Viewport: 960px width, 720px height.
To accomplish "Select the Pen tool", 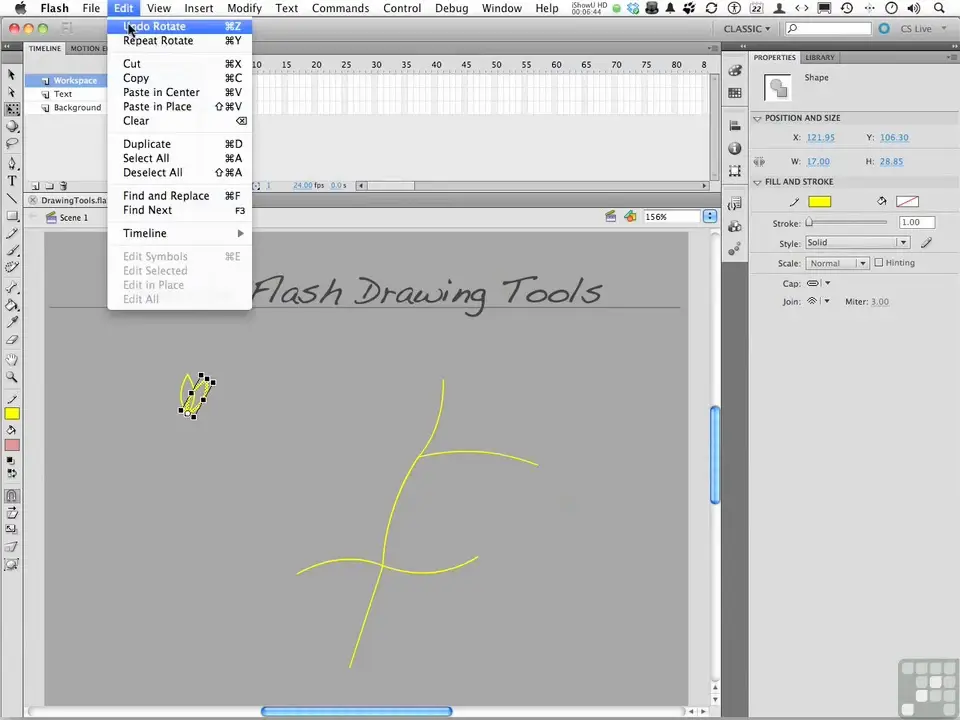I will tap(12, 163).
